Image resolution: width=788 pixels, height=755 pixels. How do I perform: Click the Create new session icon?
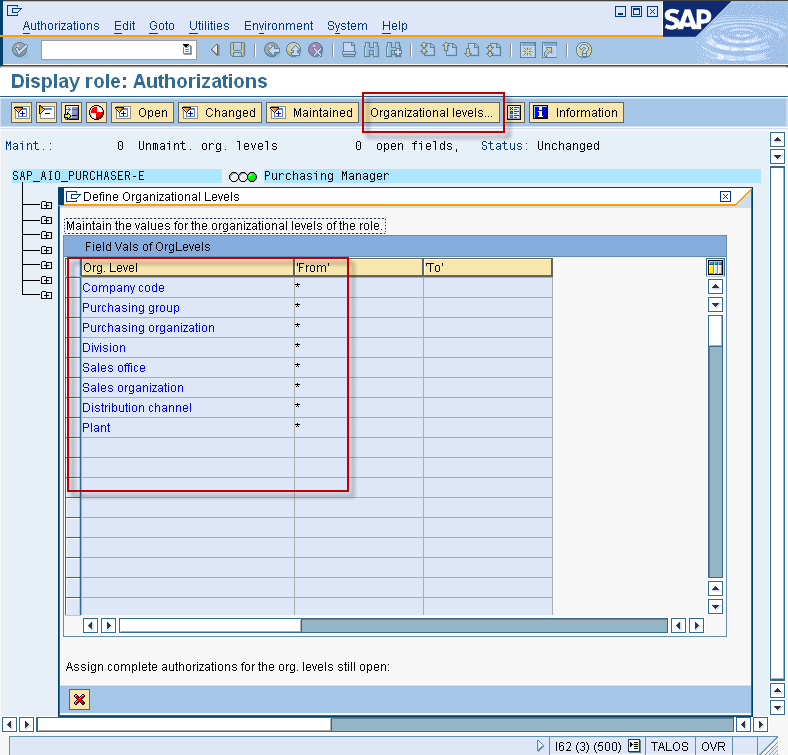pos(528,50)
